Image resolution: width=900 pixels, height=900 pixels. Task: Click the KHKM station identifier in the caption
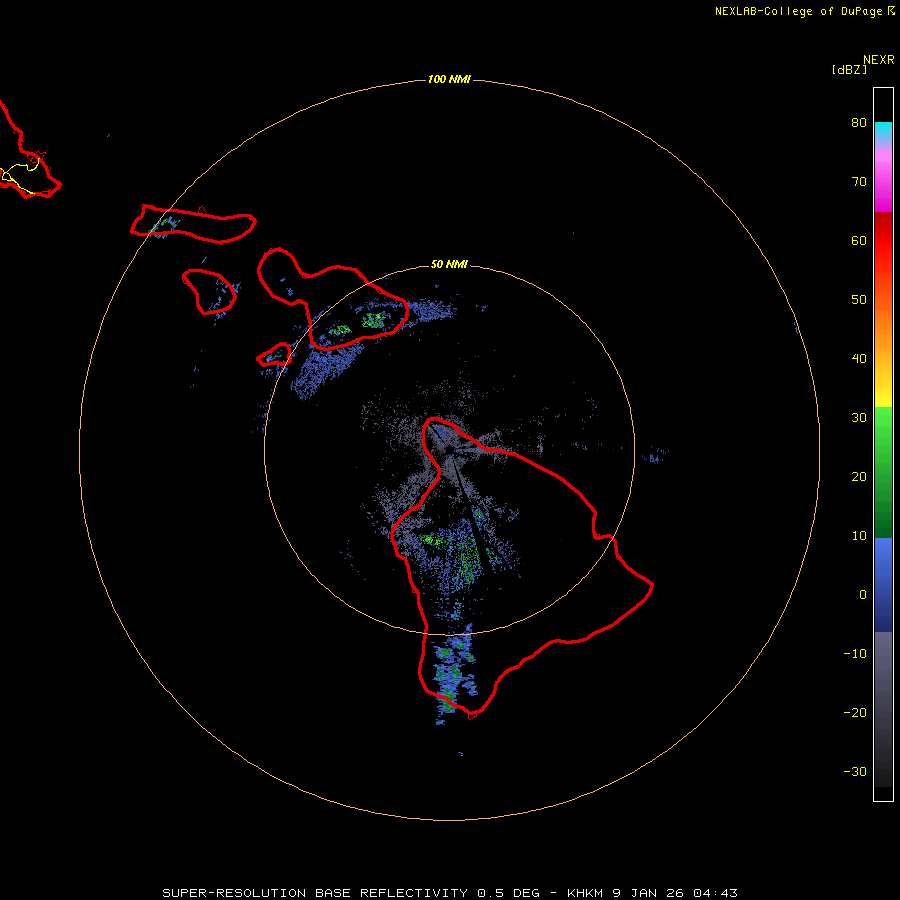(585, 893)
